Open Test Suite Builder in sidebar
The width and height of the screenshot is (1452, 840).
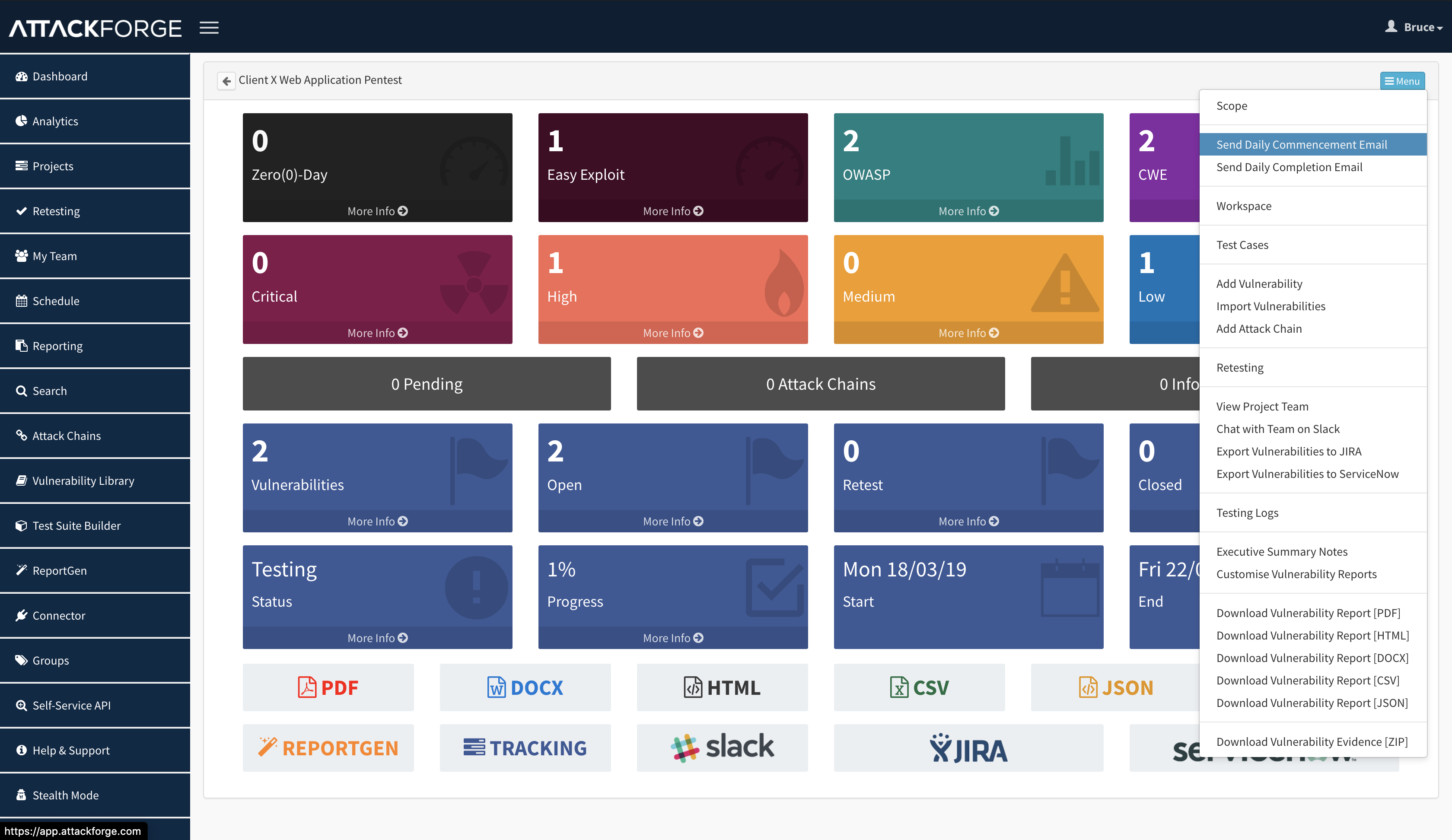click(x=95, y=525)
